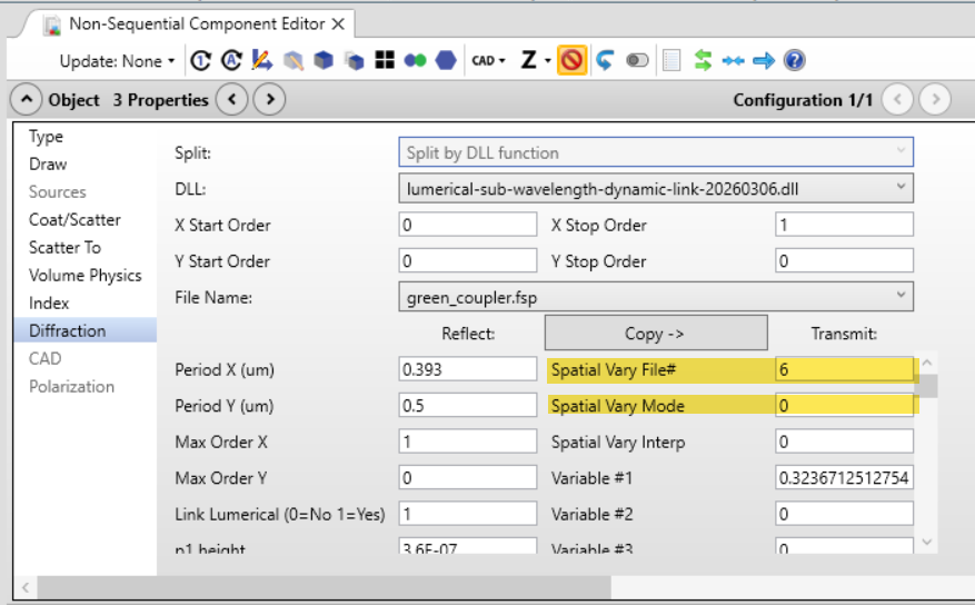Click the Y Stop Order field
The height and width of the screenshot is (605, 975).
[x=844, y=261]
